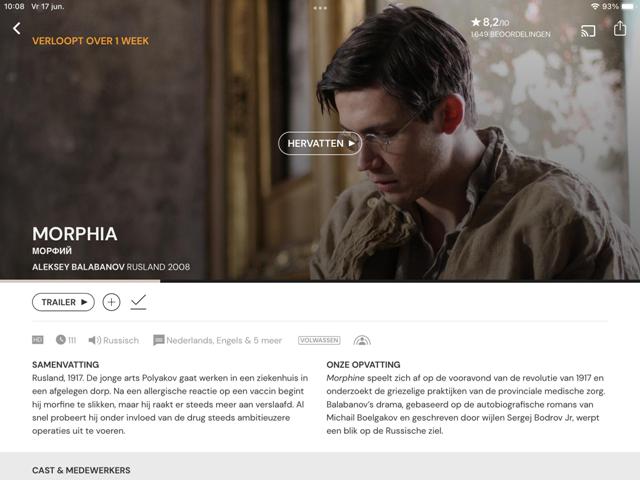Screen dimensions: 640x480
Task: Tap the Cast to screen icon
Action: 588,31
